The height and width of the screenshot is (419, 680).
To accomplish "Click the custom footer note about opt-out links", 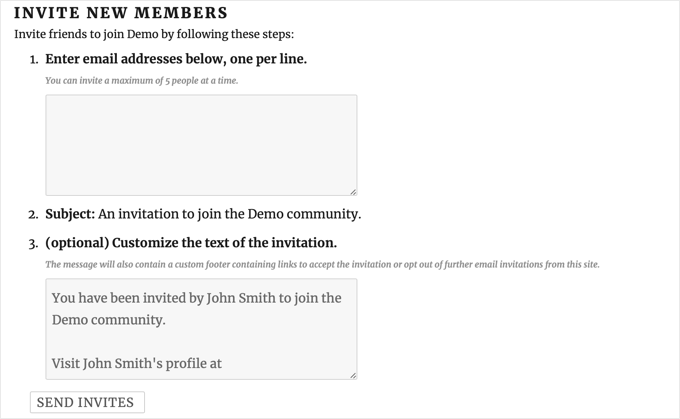I will tap(322, 265).
